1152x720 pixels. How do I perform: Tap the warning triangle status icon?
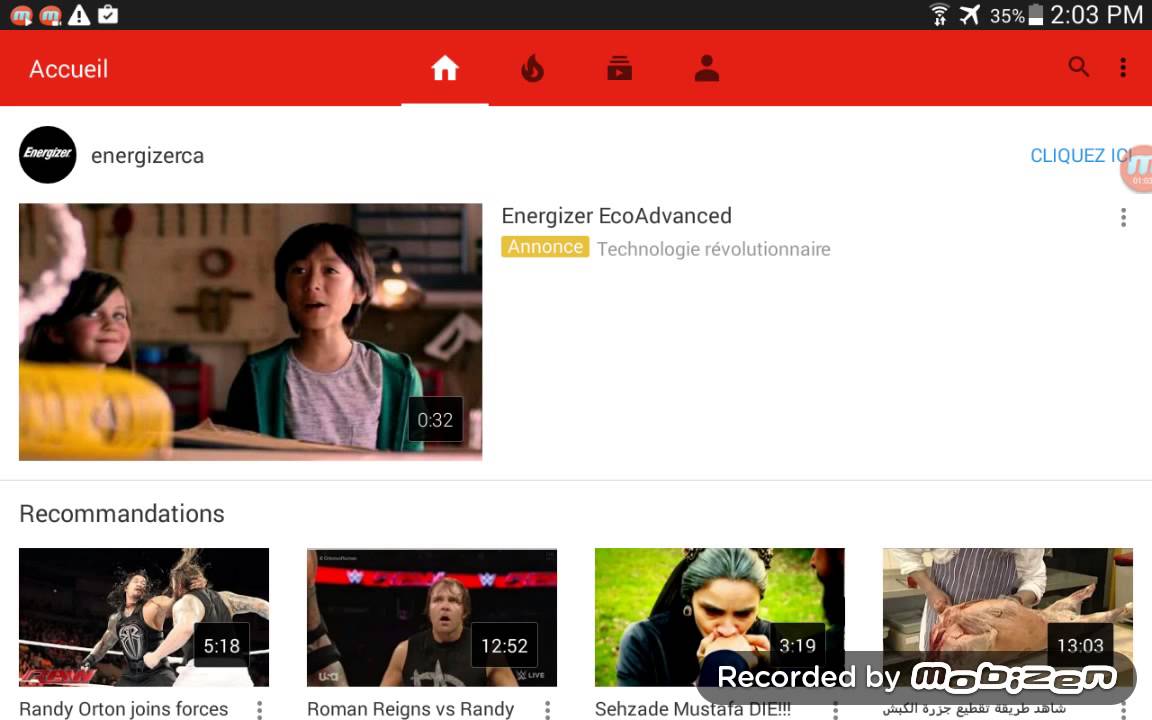tap(79, 15)
